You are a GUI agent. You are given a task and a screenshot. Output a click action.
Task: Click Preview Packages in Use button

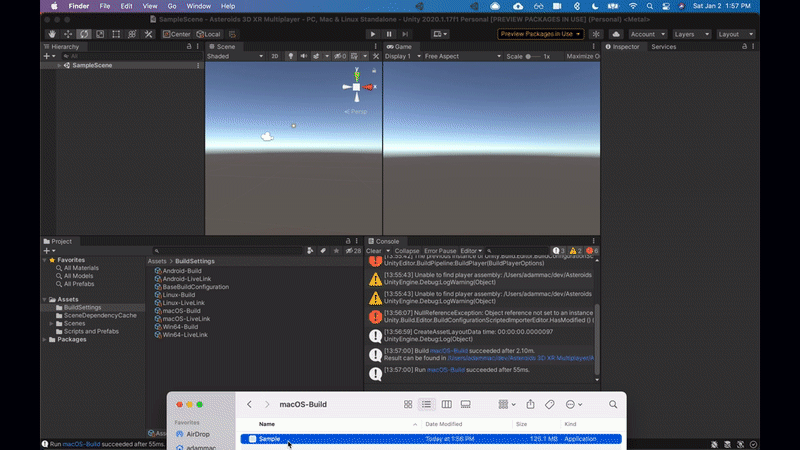tap(541, 34)
